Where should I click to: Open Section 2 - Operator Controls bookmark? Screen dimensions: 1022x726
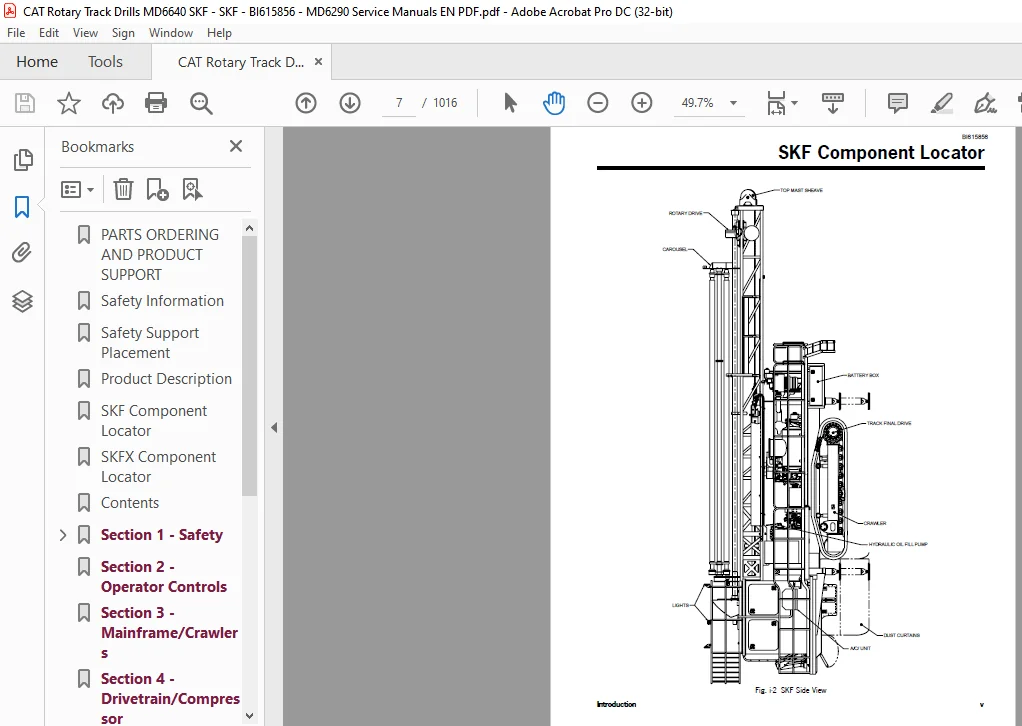(x=164, y=577)
